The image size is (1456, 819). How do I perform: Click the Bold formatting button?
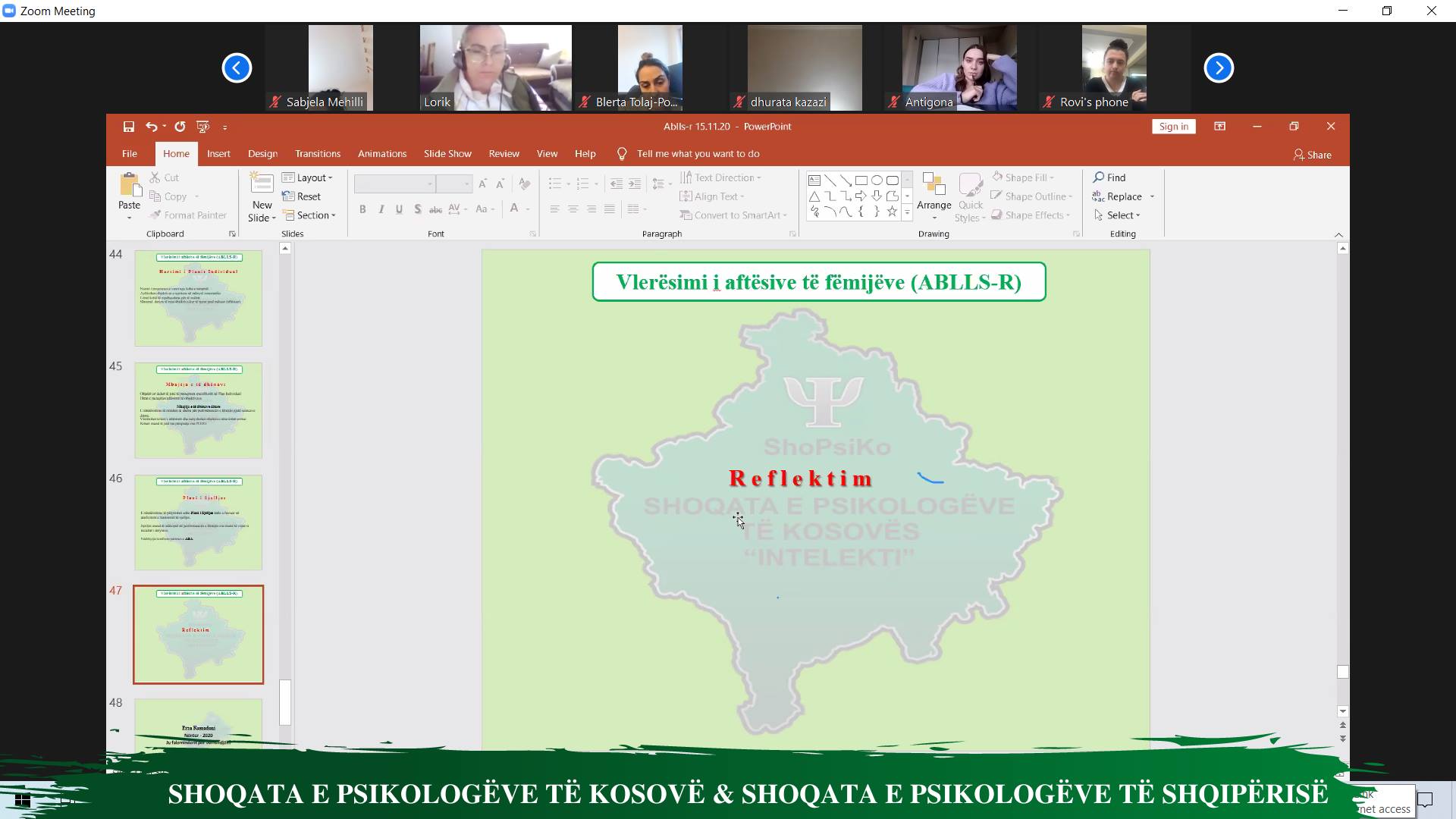[x=362, y=209]
